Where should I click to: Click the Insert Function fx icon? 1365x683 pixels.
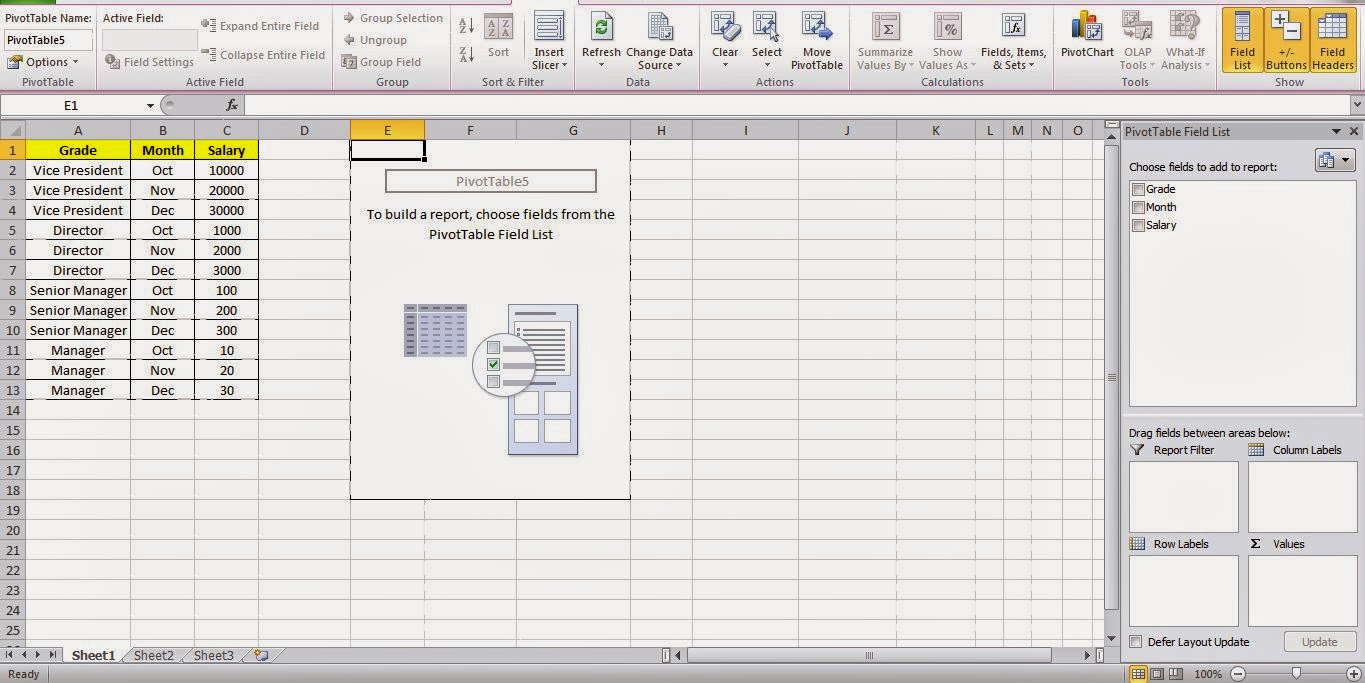[x=232, y=105]
